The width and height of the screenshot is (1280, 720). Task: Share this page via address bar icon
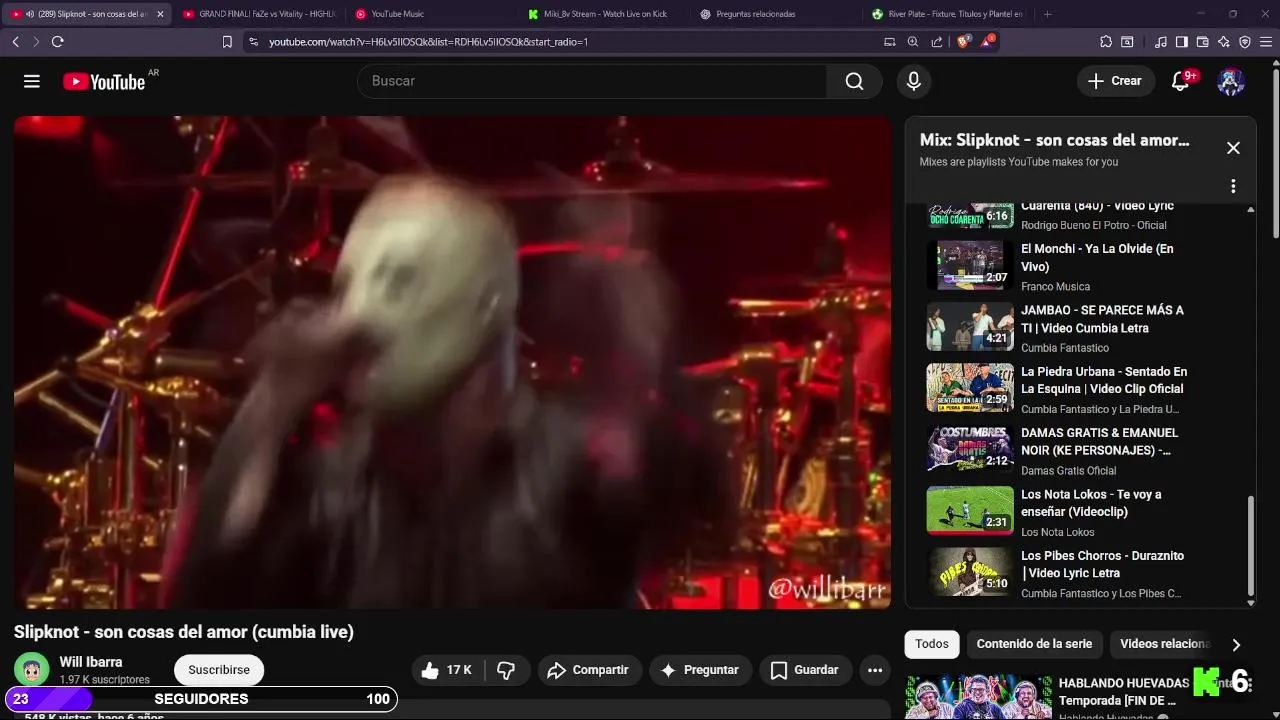point(937,42)
